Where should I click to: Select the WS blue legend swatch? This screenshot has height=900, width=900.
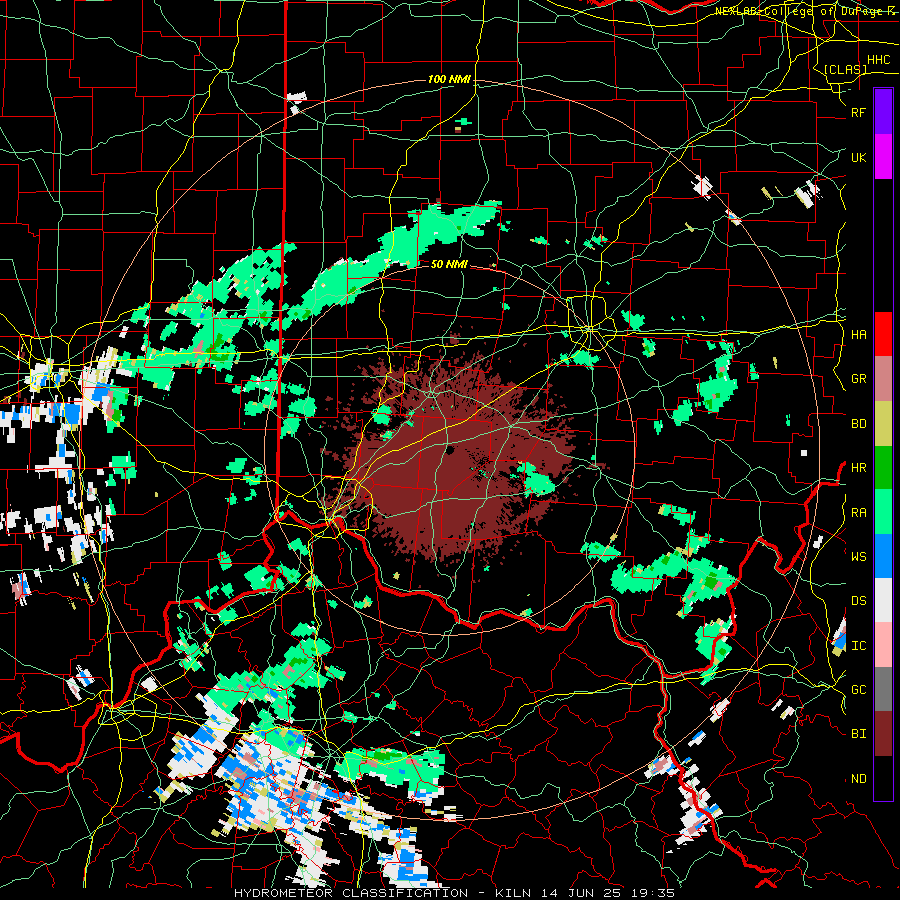883,556
